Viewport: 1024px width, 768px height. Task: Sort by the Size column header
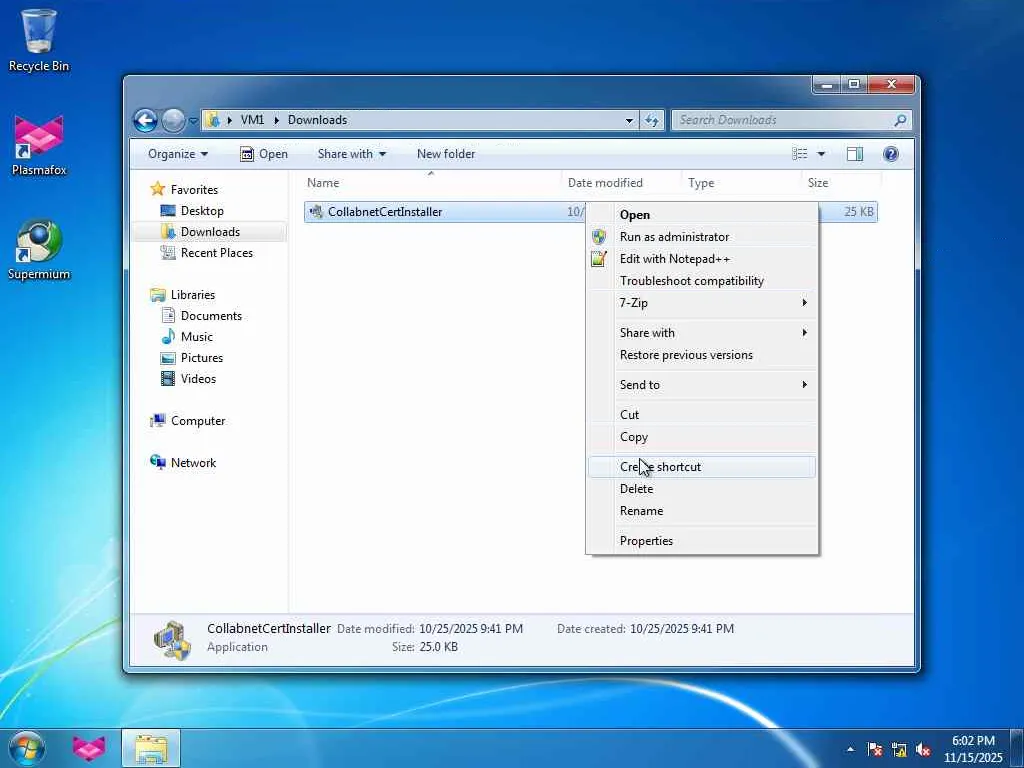[x=840, y=183]
